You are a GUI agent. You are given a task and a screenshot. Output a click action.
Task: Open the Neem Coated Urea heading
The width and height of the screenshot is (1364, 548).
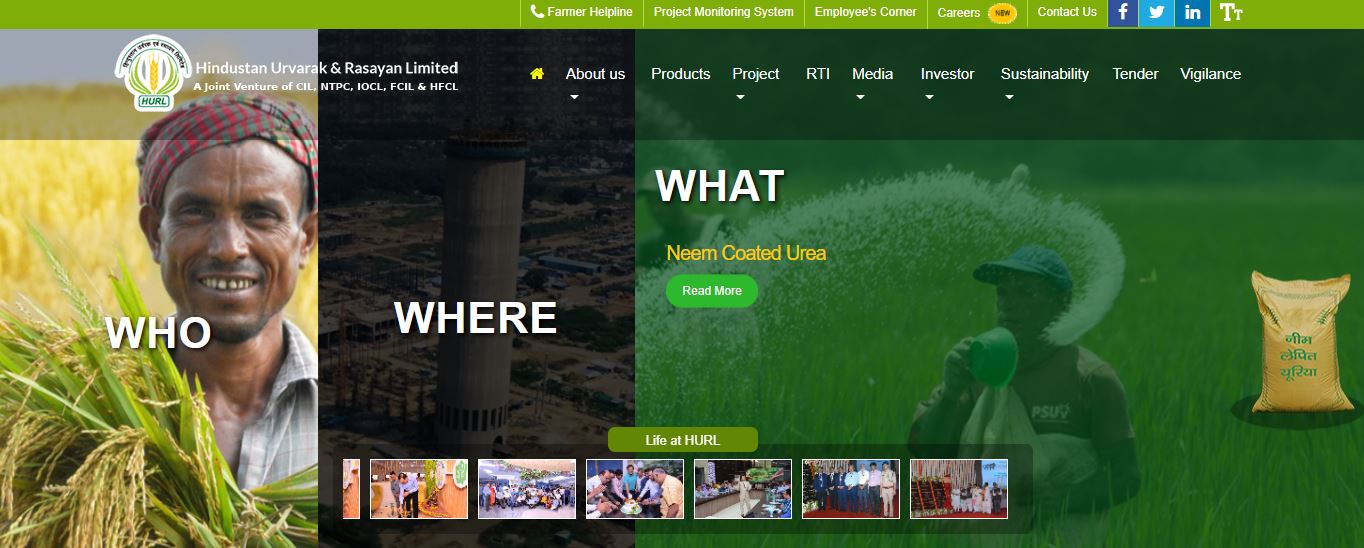(746, 253)
